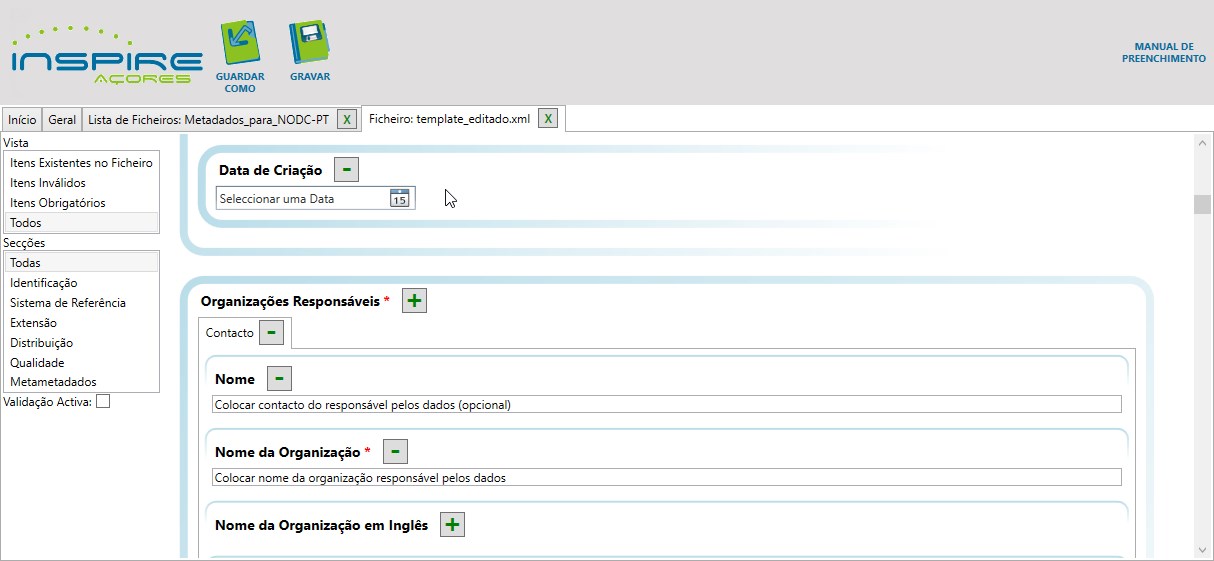The width and height of the screenshot is (1214, 561).
Task: Select Itens Obrigatórios in the Vista list
Action: pos(57,203)
